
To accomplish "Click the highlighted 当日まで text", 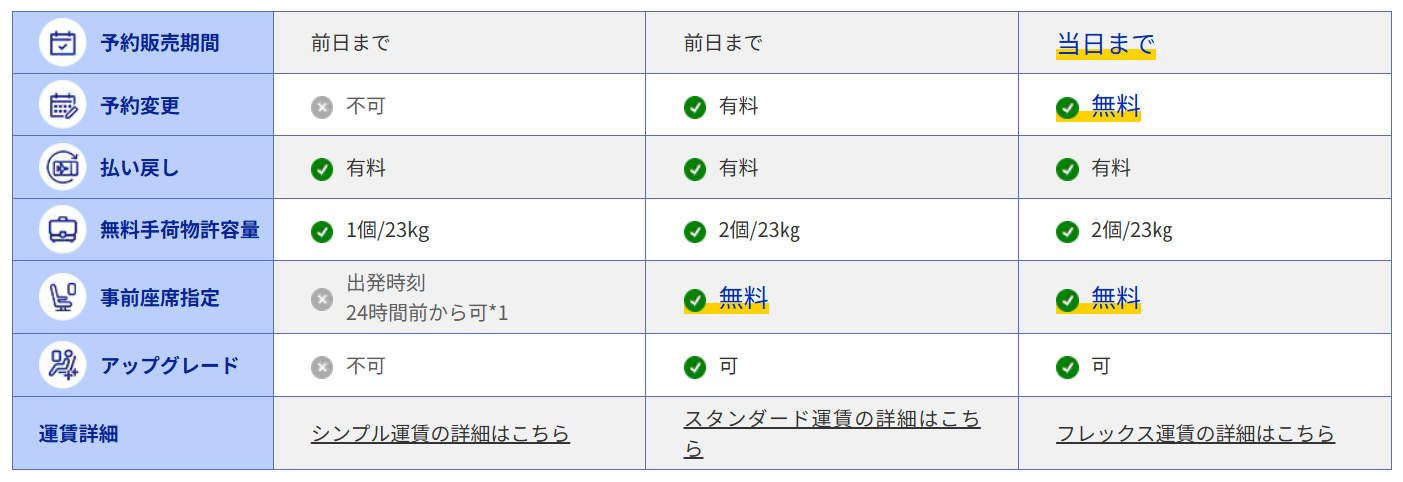I will click(1105, 44).
